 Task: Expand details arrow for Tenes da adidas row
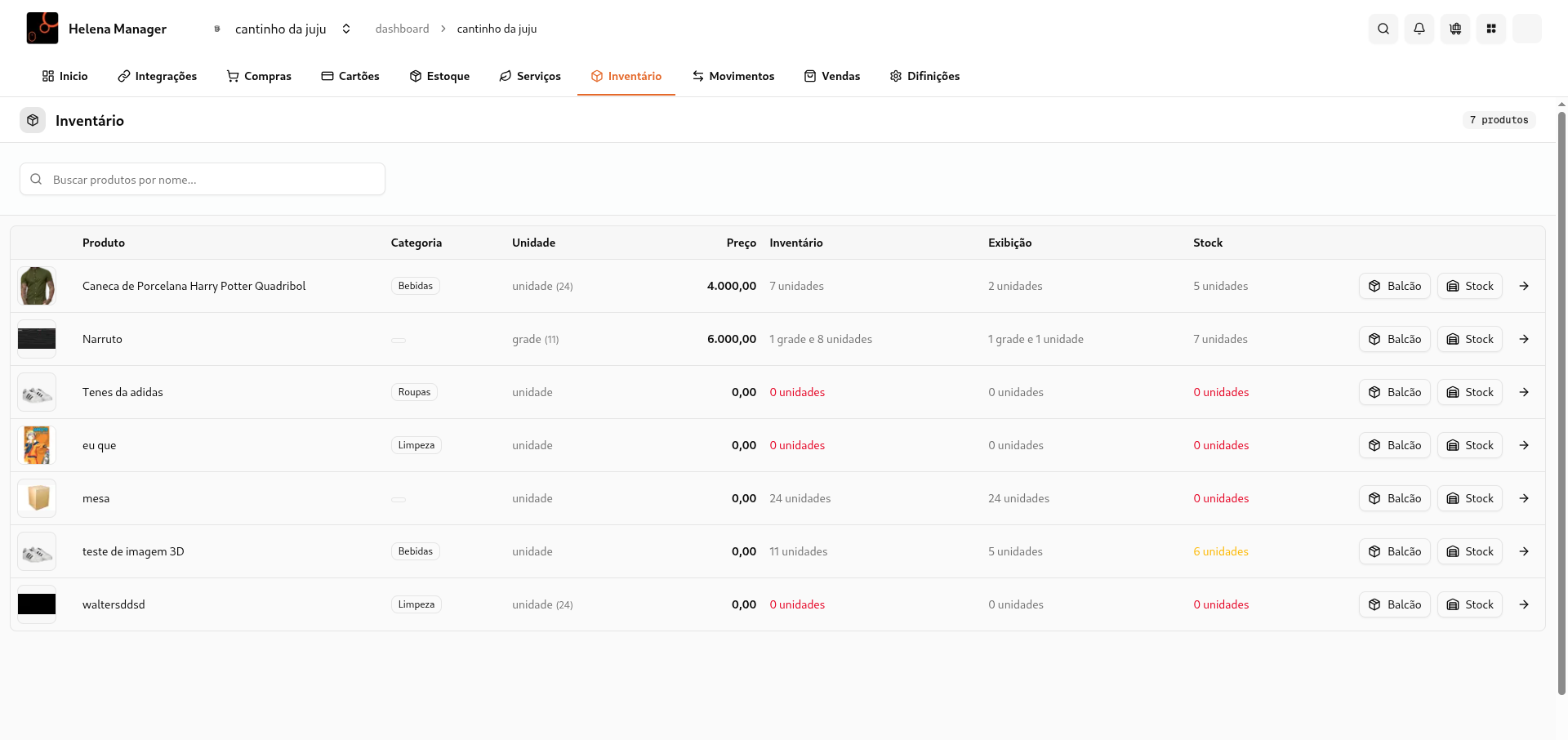[x=1524, y=392]
